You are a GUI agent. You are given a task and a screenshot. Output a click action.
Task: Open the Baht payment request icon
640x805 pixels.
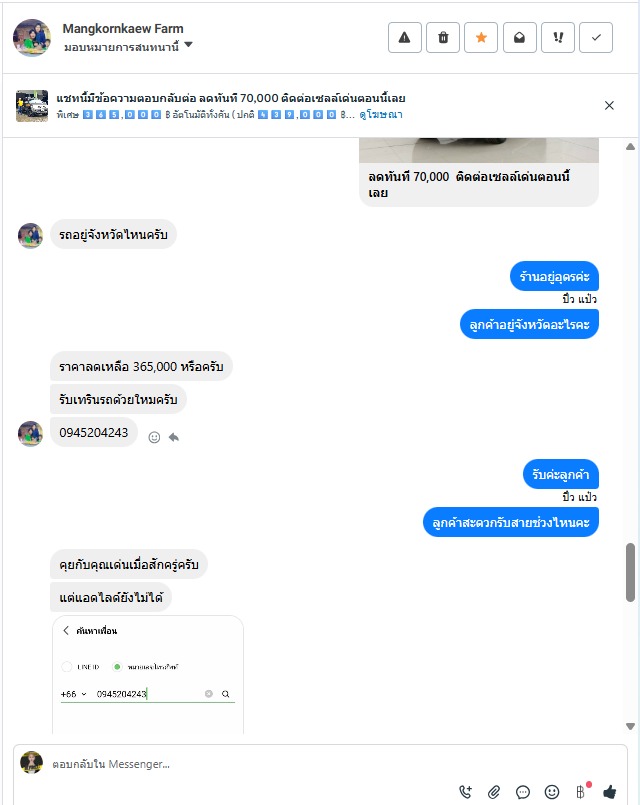(x=580, y=792)
